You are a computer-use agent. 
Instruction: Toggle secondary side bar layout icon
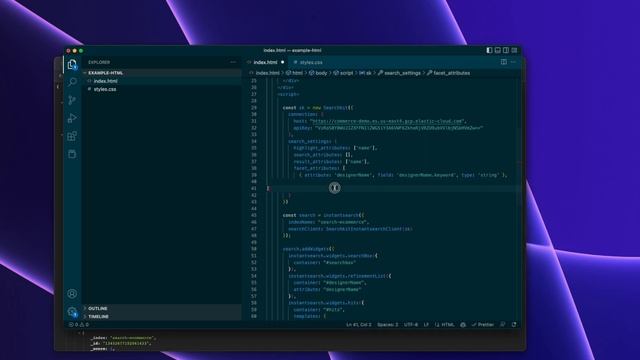click(x=506, y=50)
